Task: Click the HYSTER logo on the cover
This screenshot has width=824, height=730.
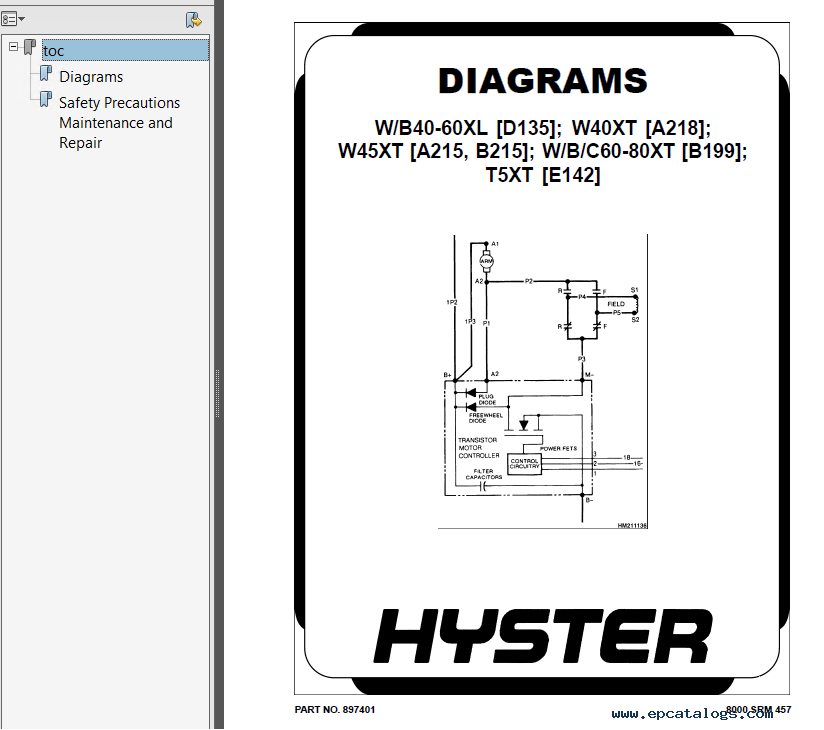Action: [543, 636]
